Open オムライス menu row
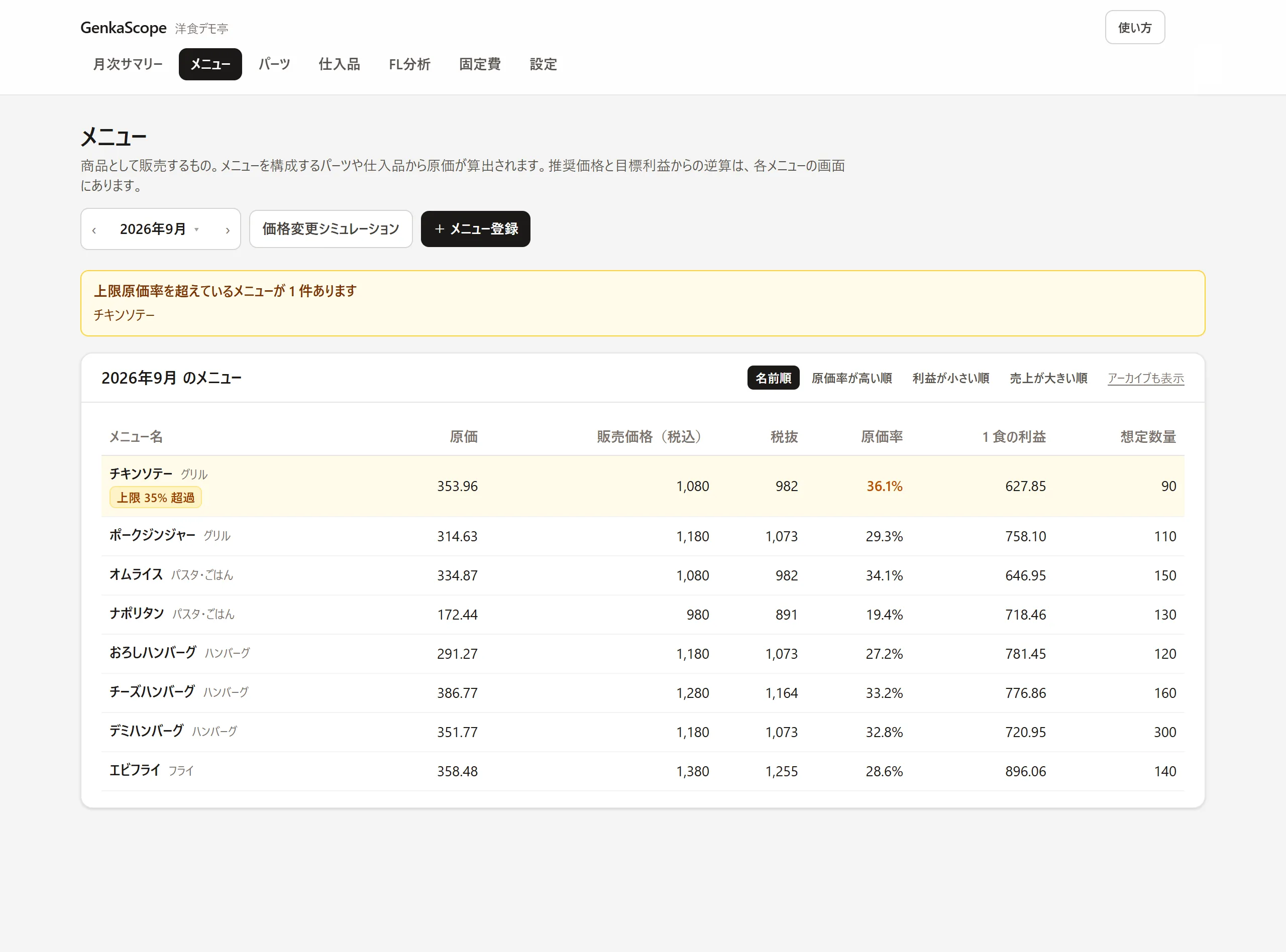Viewport: 1286px width, 952px height. coord(642,575)
